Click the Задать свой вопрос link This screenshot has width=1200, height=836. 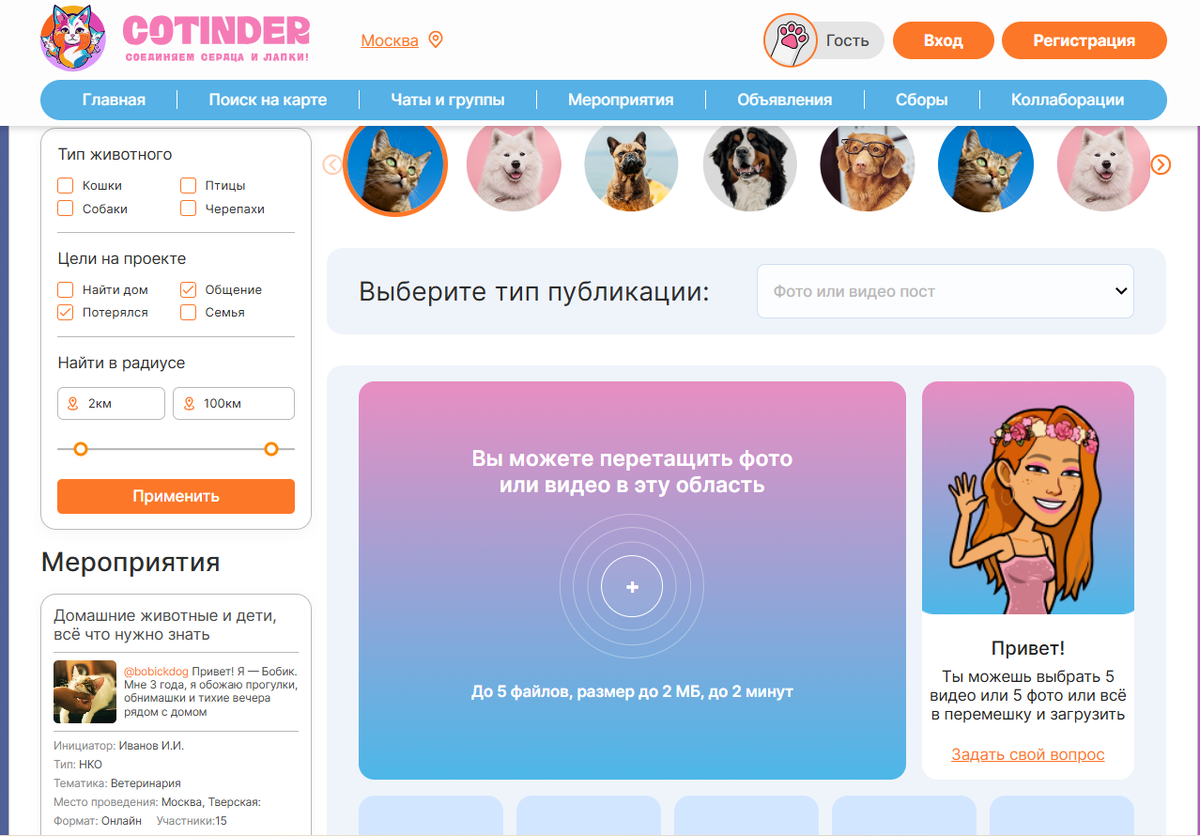point(1028,754)
